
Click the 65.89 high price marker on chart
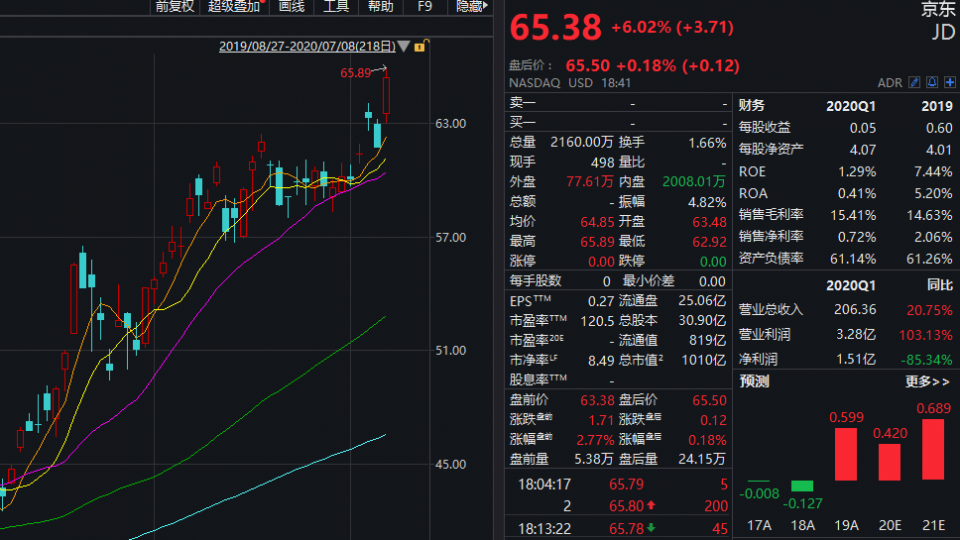tap(356, 72)
